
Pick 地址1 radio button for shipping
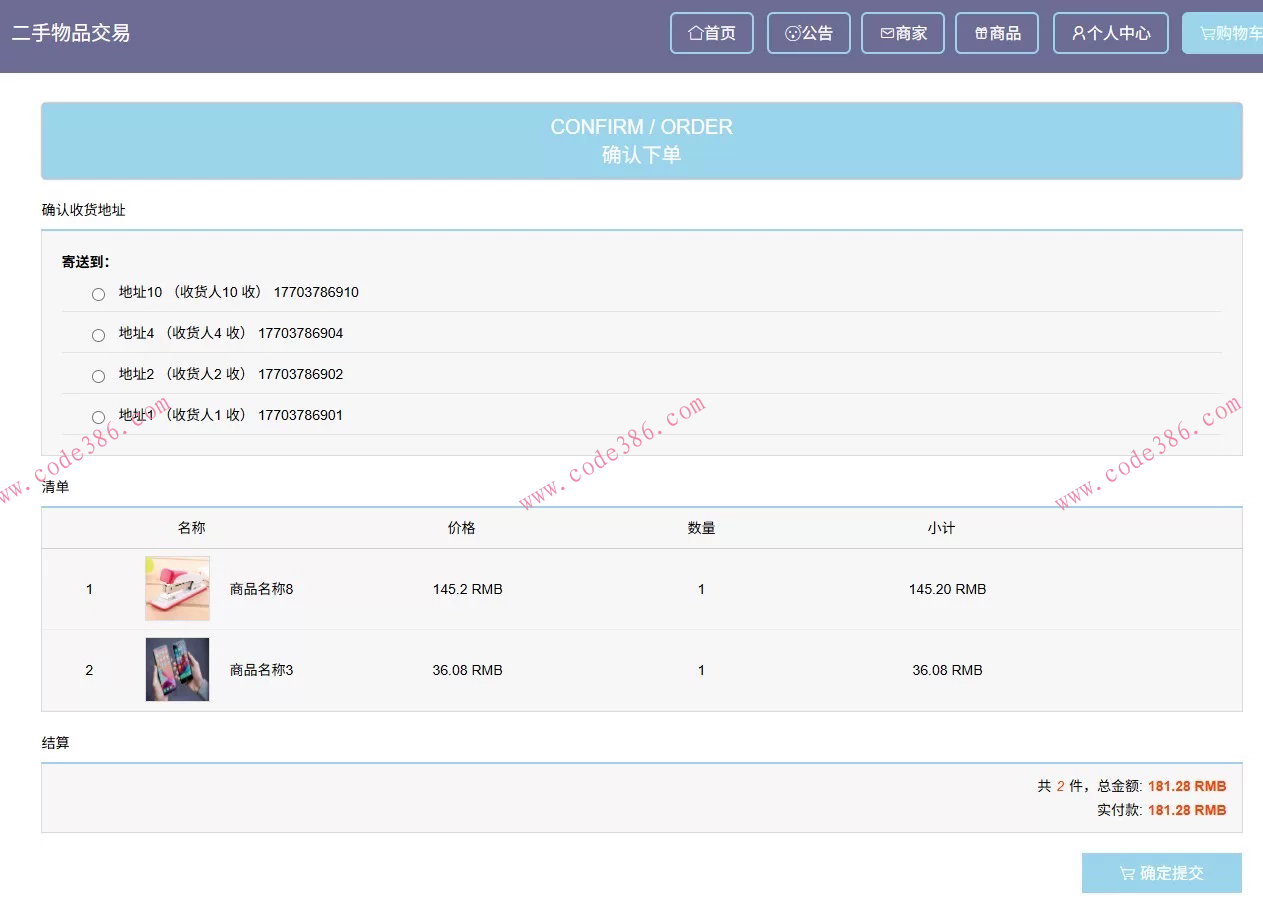pos(98,417)
